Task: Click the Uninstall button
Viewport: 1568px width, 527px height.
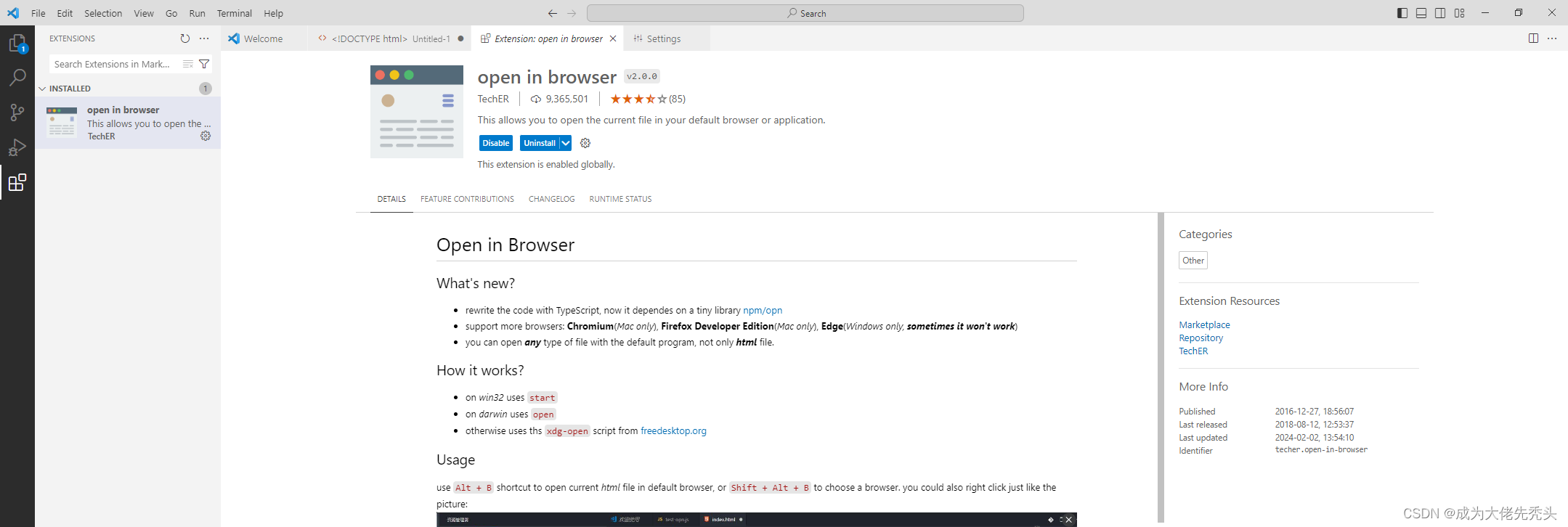Action: click(x=540, y=143)
